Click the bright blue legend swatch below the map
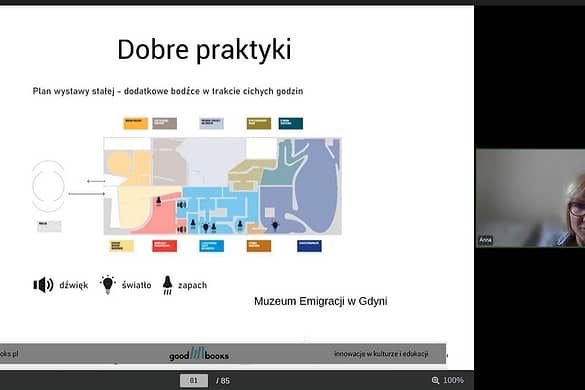585x390 pixels. [212, 246]
